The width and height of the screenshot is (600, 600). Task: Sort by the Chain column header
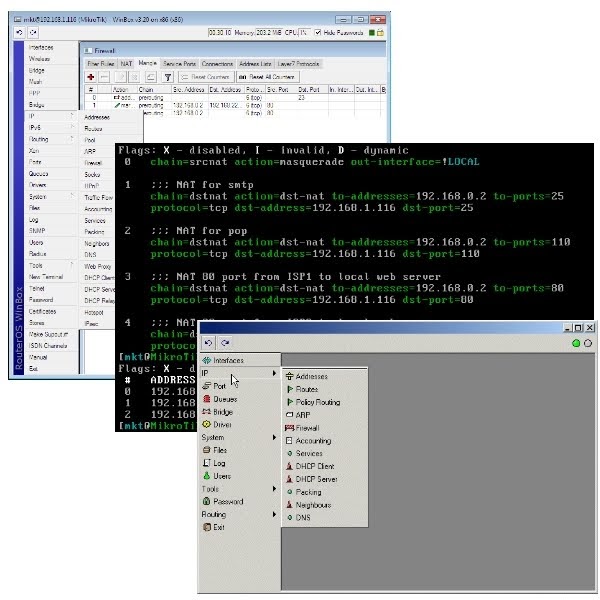[154, 90]
